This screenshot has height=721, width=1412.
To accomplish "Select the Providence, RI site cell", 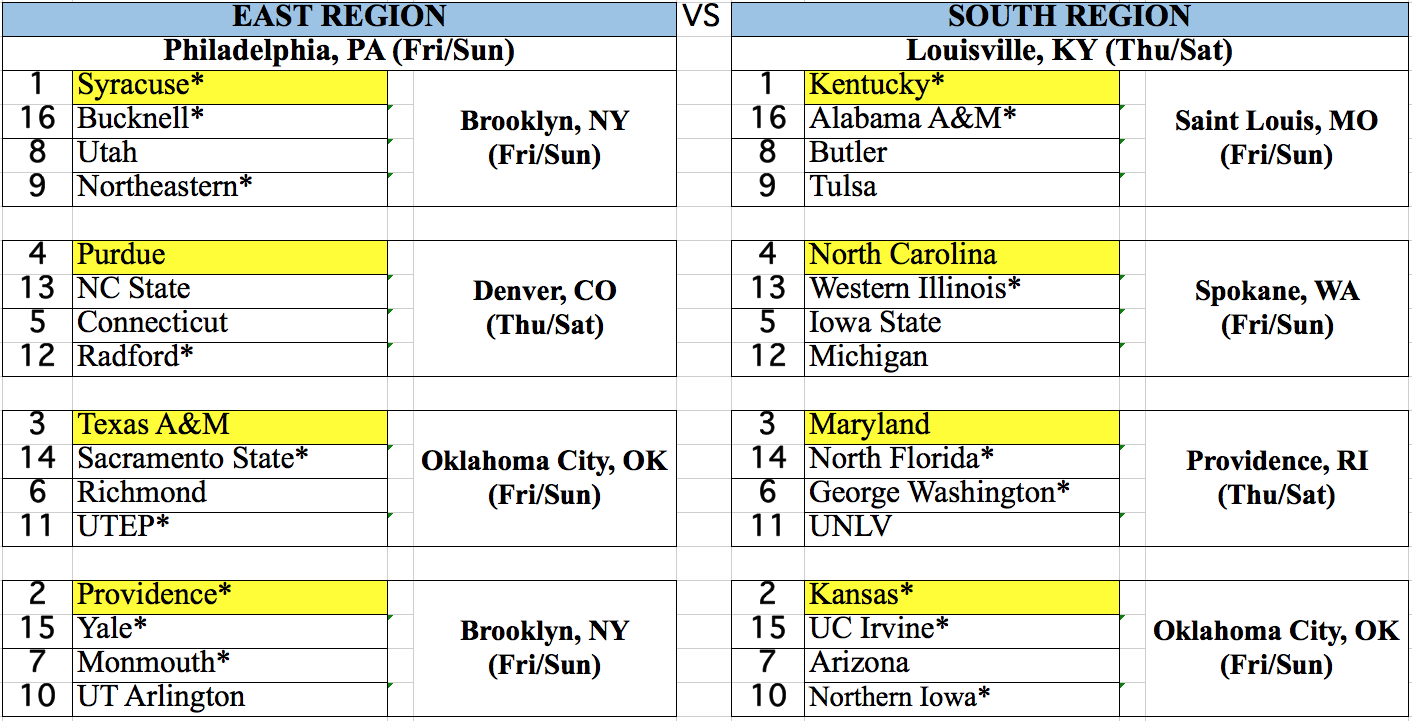I will [1276, 478].
